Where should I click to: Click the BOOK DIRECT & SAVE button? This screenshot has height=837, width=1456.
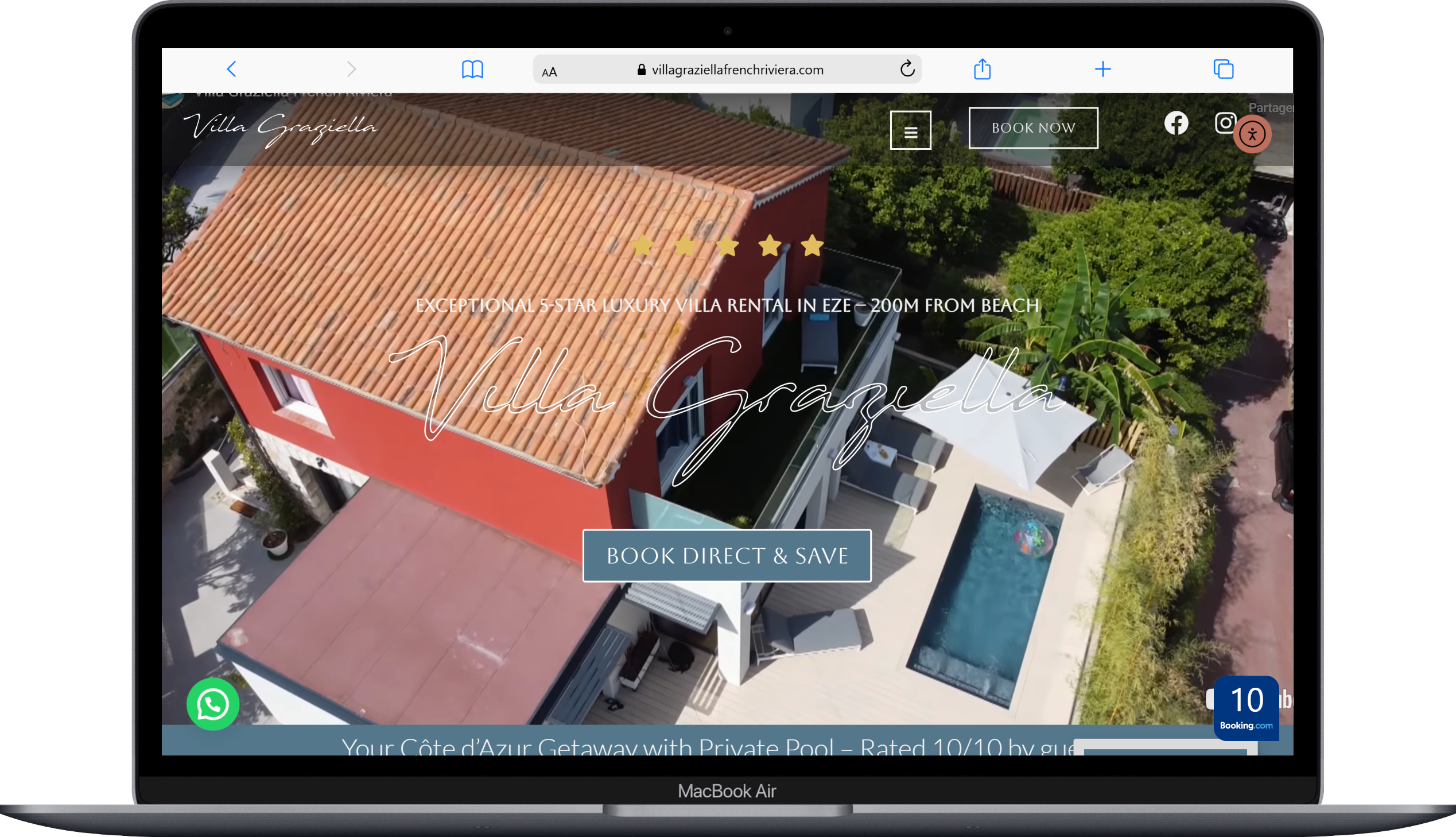[x=726, y=555]
